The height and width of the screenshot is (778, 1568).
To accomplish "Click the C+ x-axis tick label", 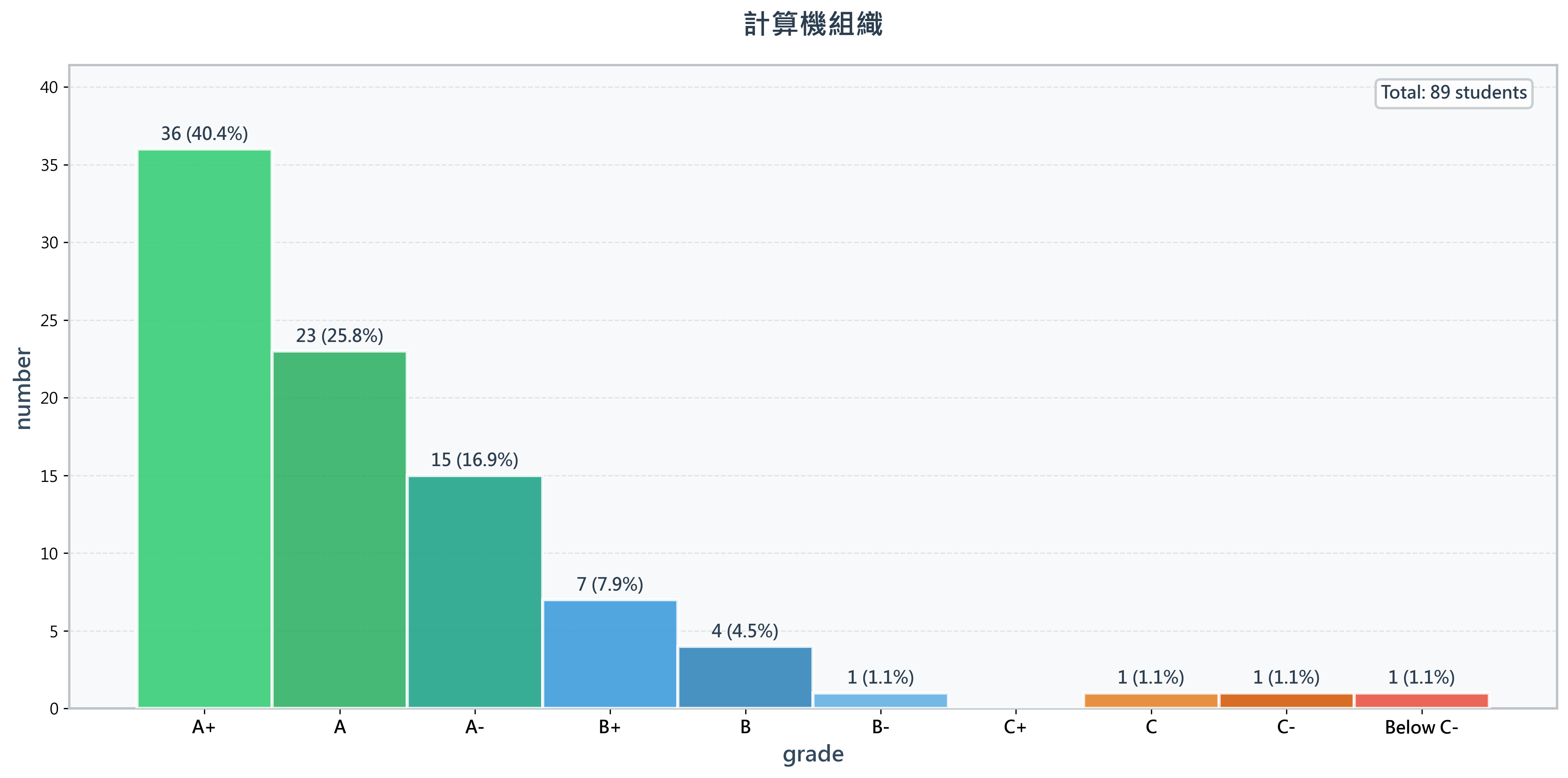I will (1015, 728).
